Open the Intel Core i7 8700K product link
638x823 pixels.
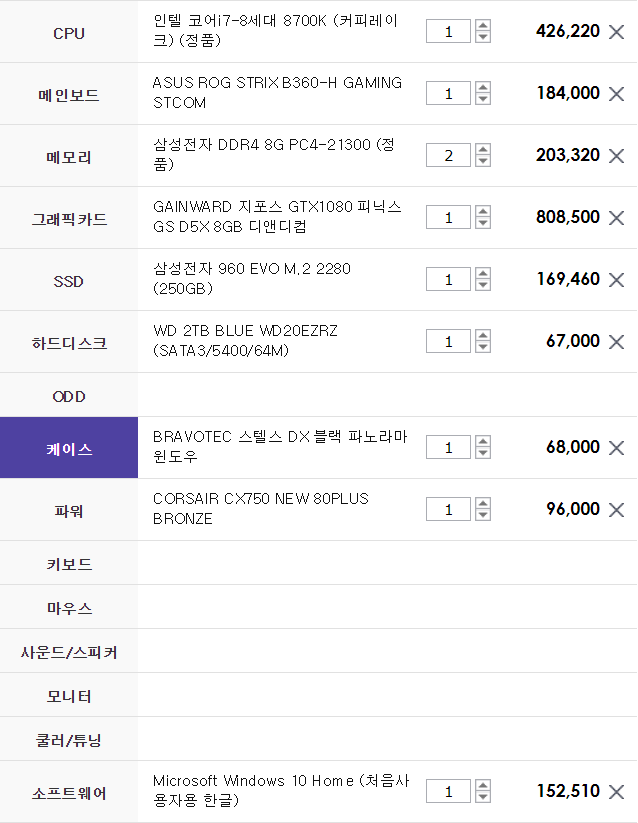[275, 30]
